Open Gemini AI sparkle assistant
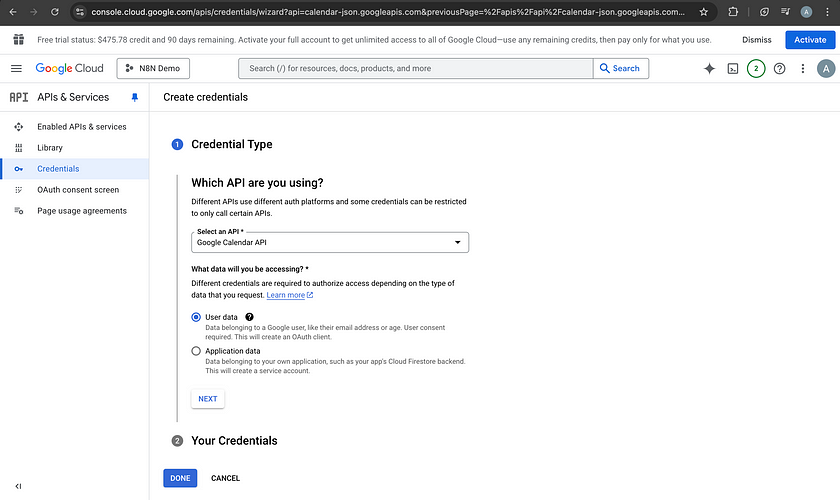This screenshot has height=500, width=840. pos(709,69)
